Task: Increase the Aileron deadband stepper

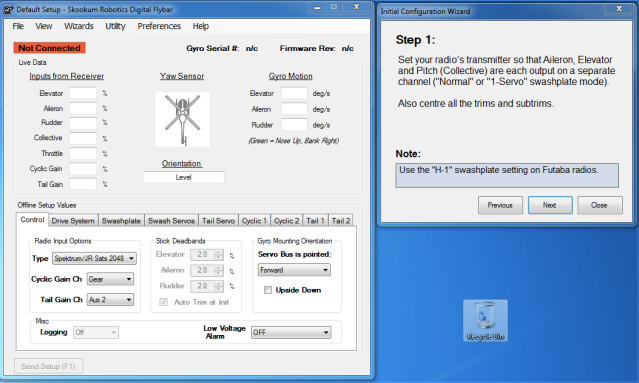Action: (219, 267)
